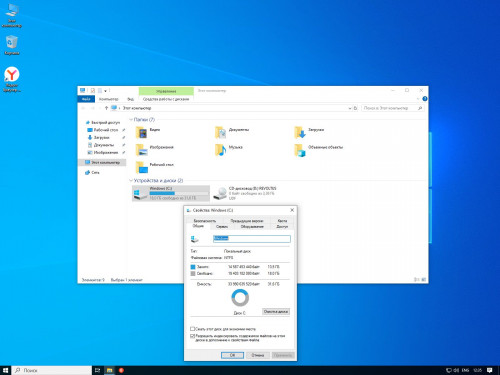Screen dimensions: 500x375
Task: Open Explorer help question mark icon
Action: point(425,99)
